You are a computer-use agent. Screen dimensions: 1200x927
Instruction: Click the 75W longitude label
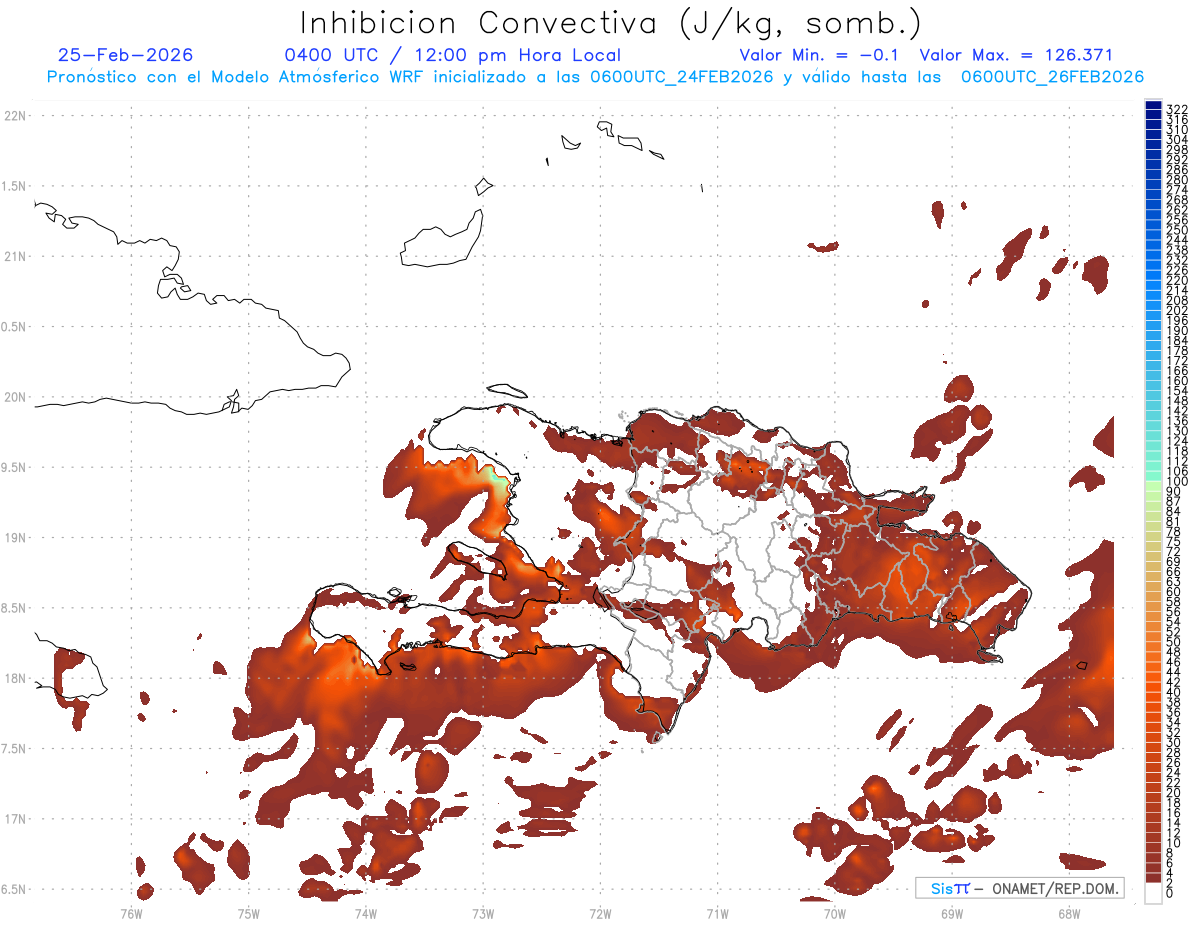tap(248, 913)
